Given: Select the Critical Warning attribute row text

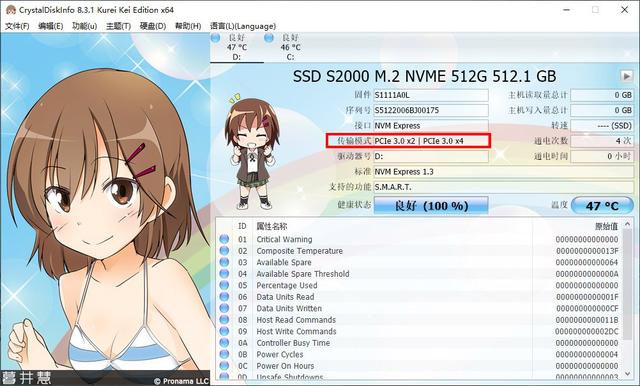Looking at the screenshot, I should point(284,239).
